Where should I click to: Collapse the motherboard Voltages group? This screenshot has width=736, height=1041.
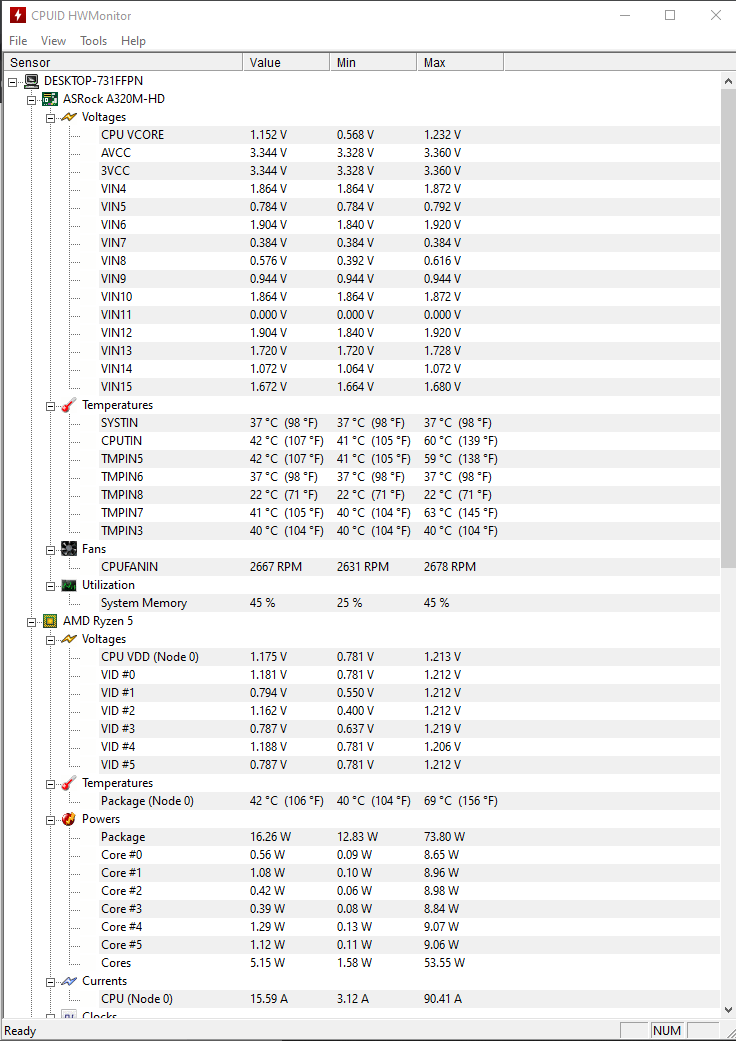50,118
